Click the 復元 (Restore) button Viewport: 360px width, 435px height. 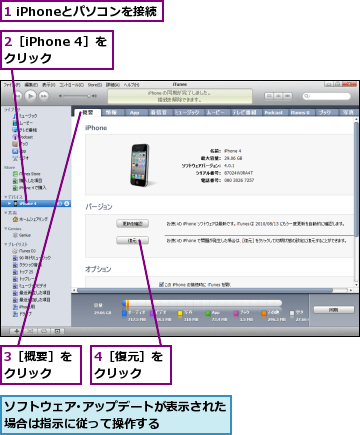(x=132, y=240)
